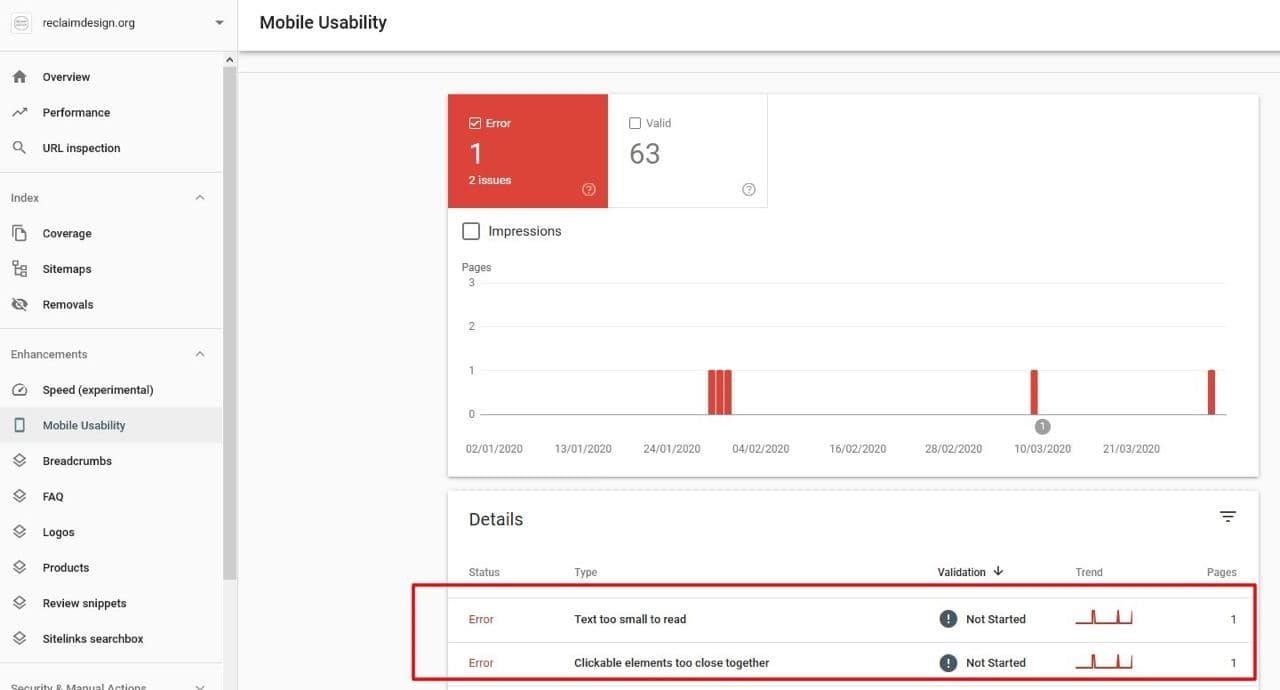
Task: Click the Type column header
Action: (x=585, y=572)
